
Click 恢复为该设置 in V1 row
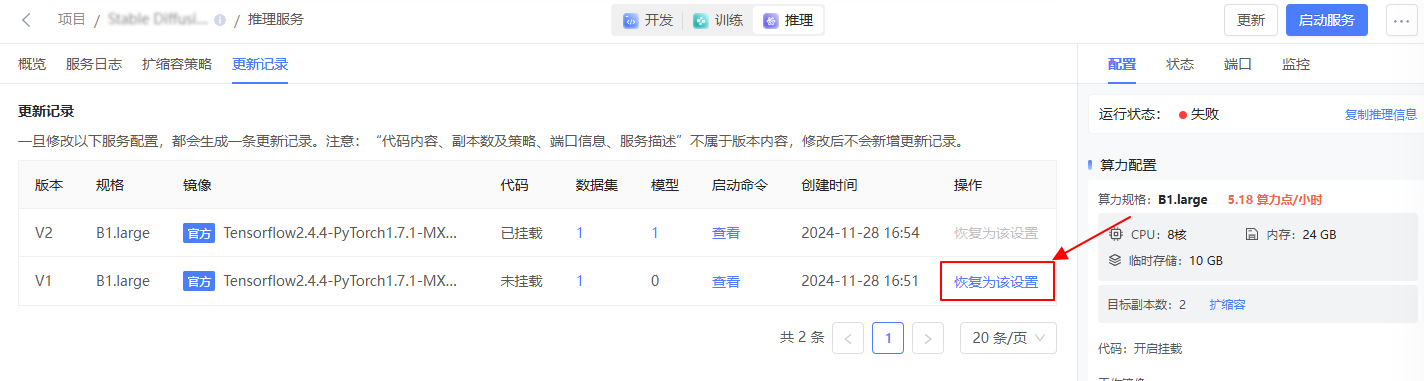(996, 282)
